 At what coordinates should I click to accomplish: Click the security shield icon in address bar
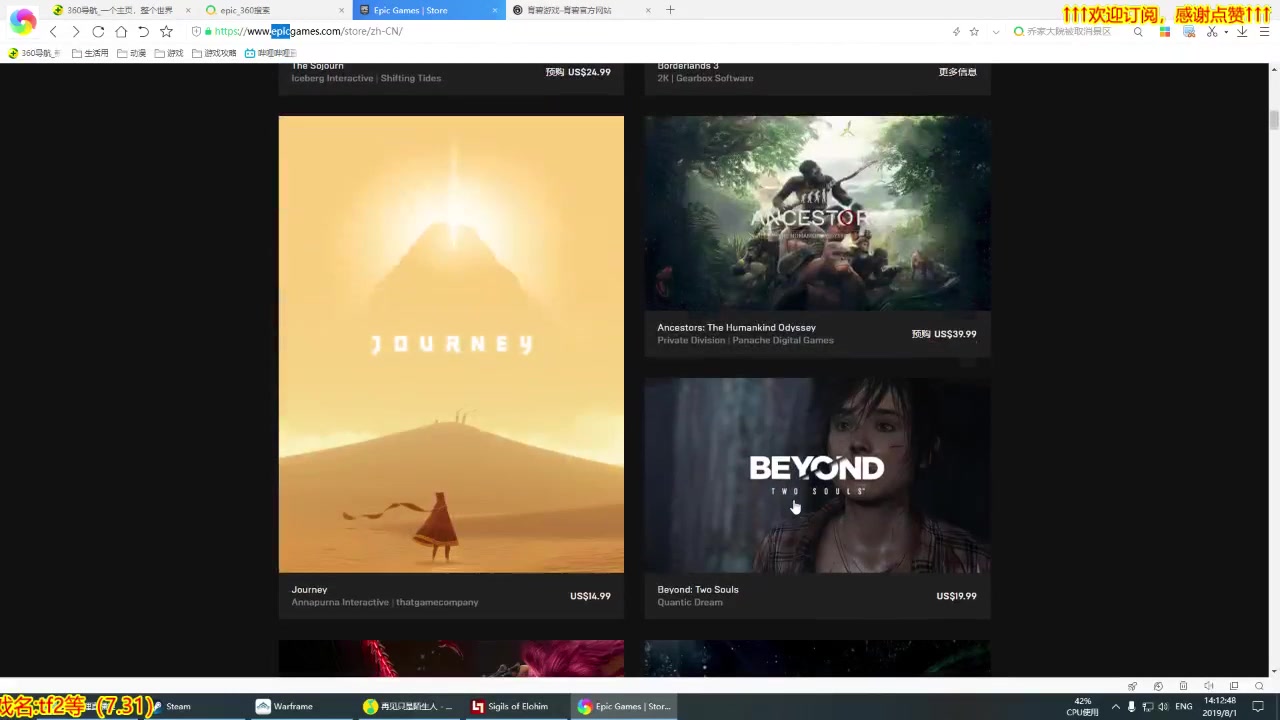[196, 32]
